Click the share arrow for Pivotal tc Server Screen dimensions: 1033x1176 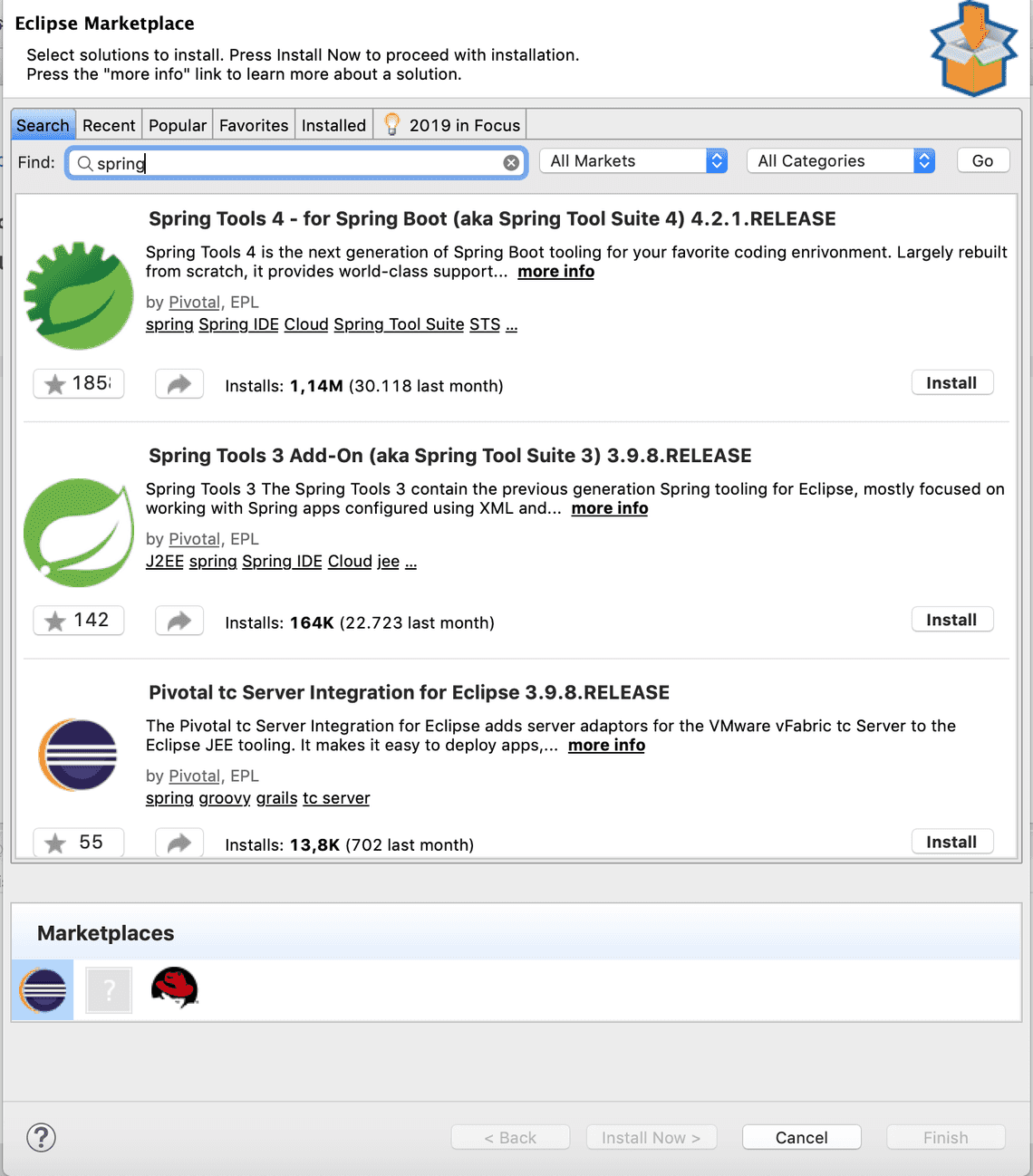pos(179,843)
